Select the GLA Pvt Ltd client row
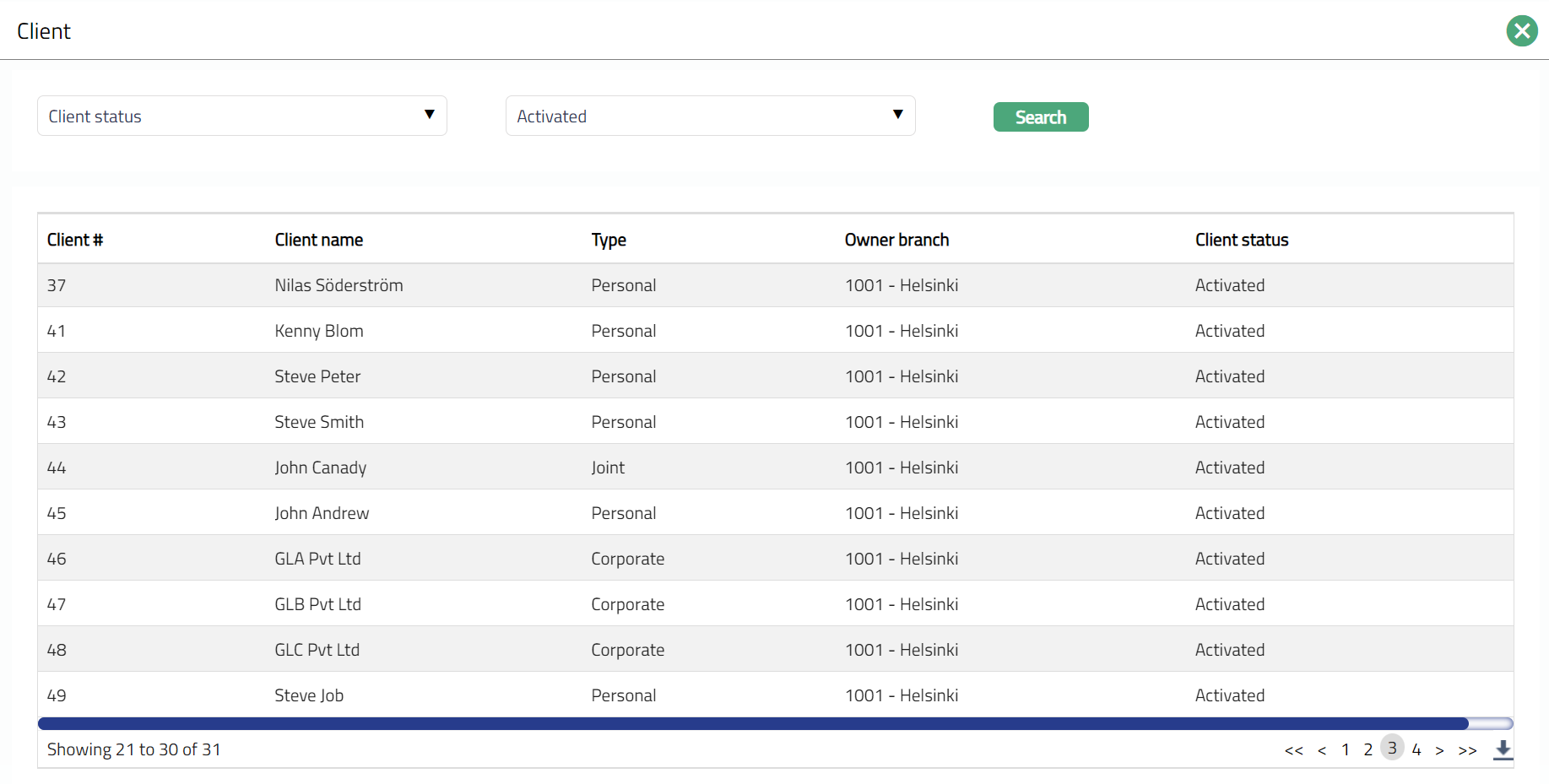This screenshot has width=1549, height=784. pyautogui.click(x=317, y=559)
